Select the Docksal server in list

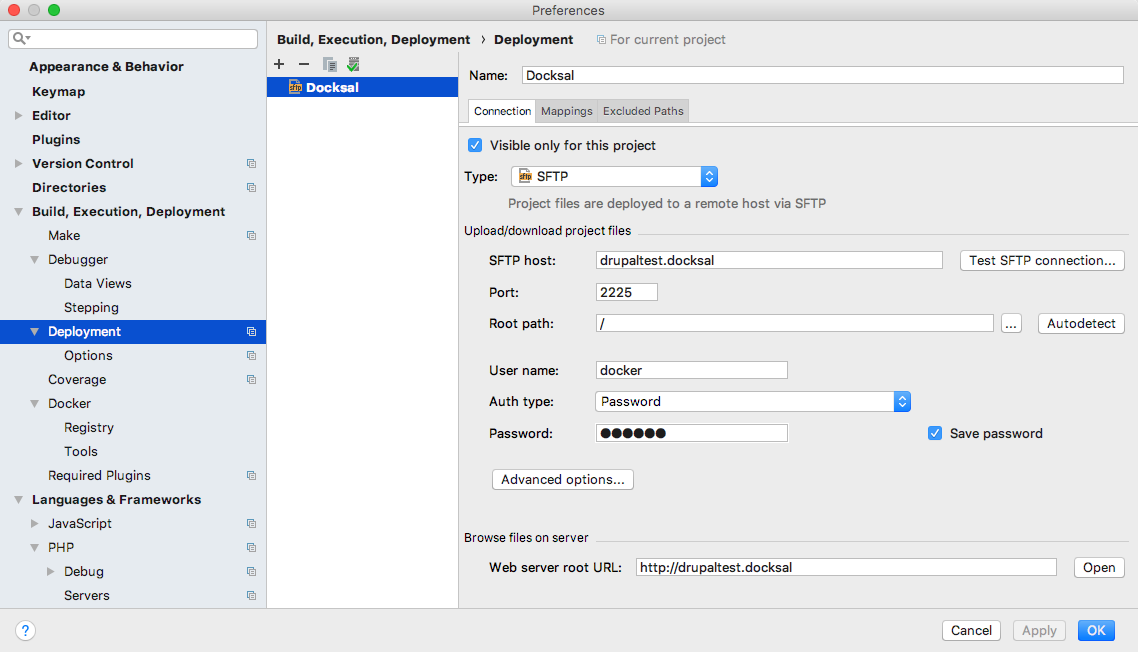332,87
